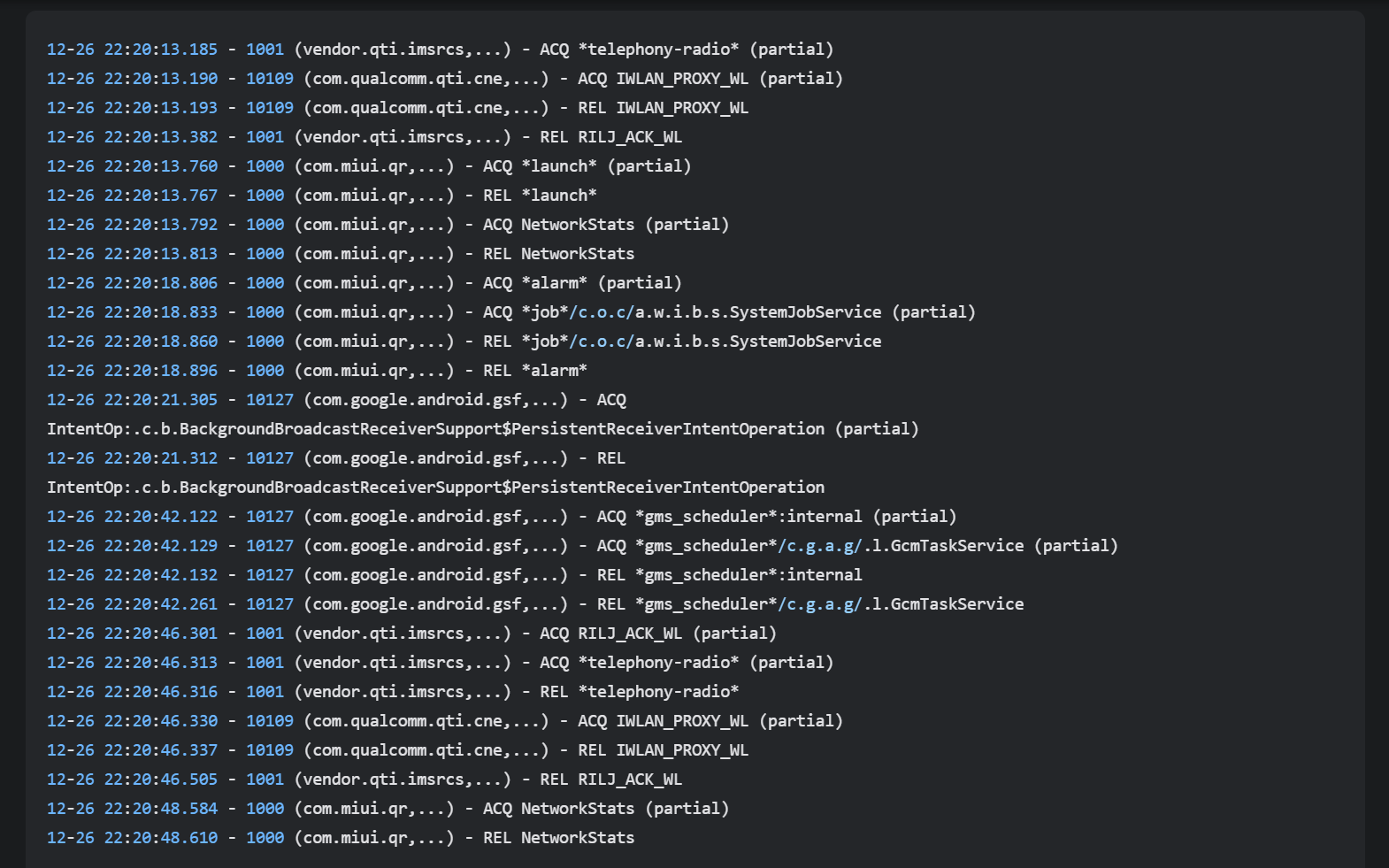The height and width of the screenshot is (868, 1389).
Task: Click ACQ RILJ_ACK_WL (partial) on the 22:20:46.301 line
Action: (658, 634)
